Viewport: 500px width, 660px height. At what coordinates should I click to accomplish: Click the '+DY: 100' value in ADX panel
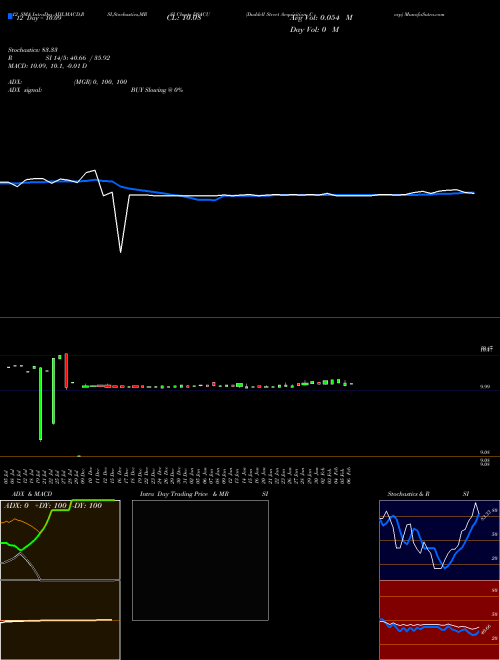click(50, 506)
